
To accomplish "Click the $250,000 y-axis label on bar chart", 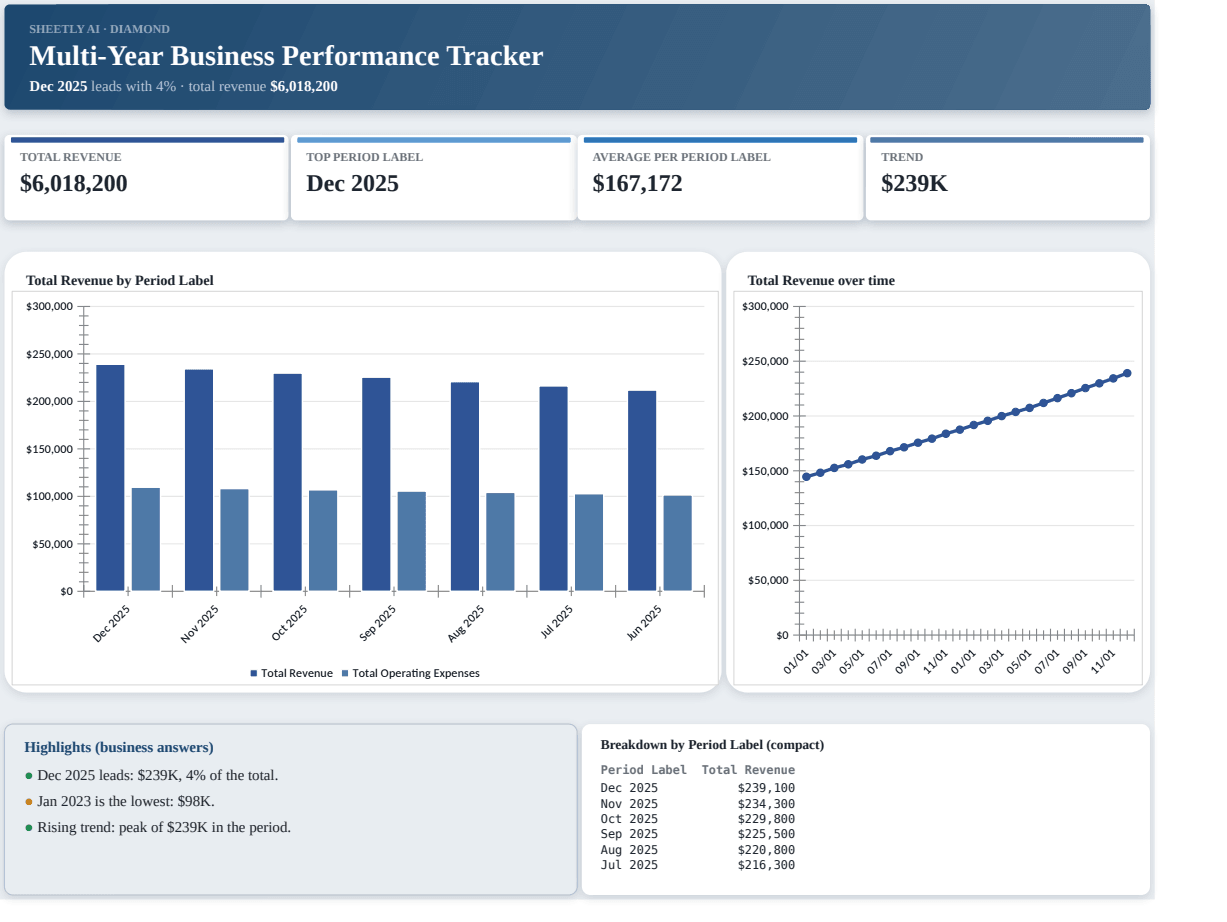I will click(50, 354).
